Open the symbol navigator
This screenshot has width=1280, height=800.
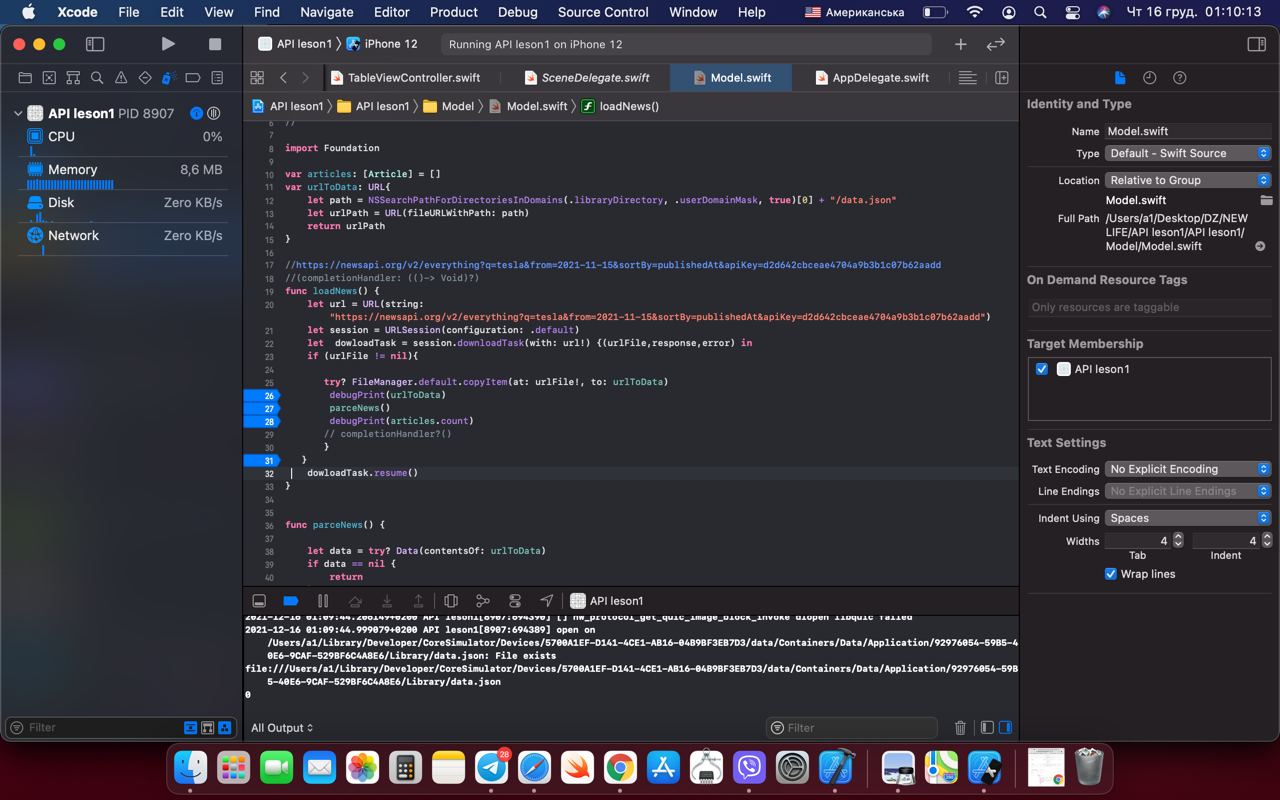(x=73, y=77)
